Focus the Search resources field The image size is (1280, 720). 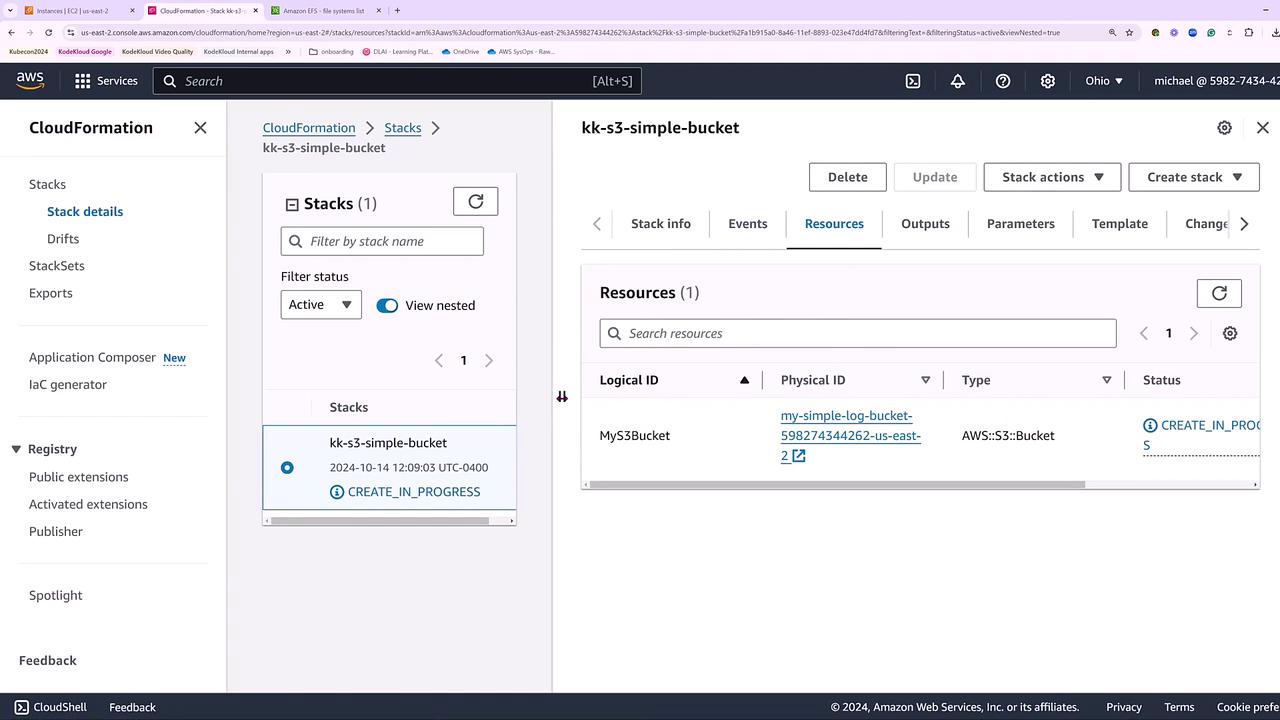[858, 334]
